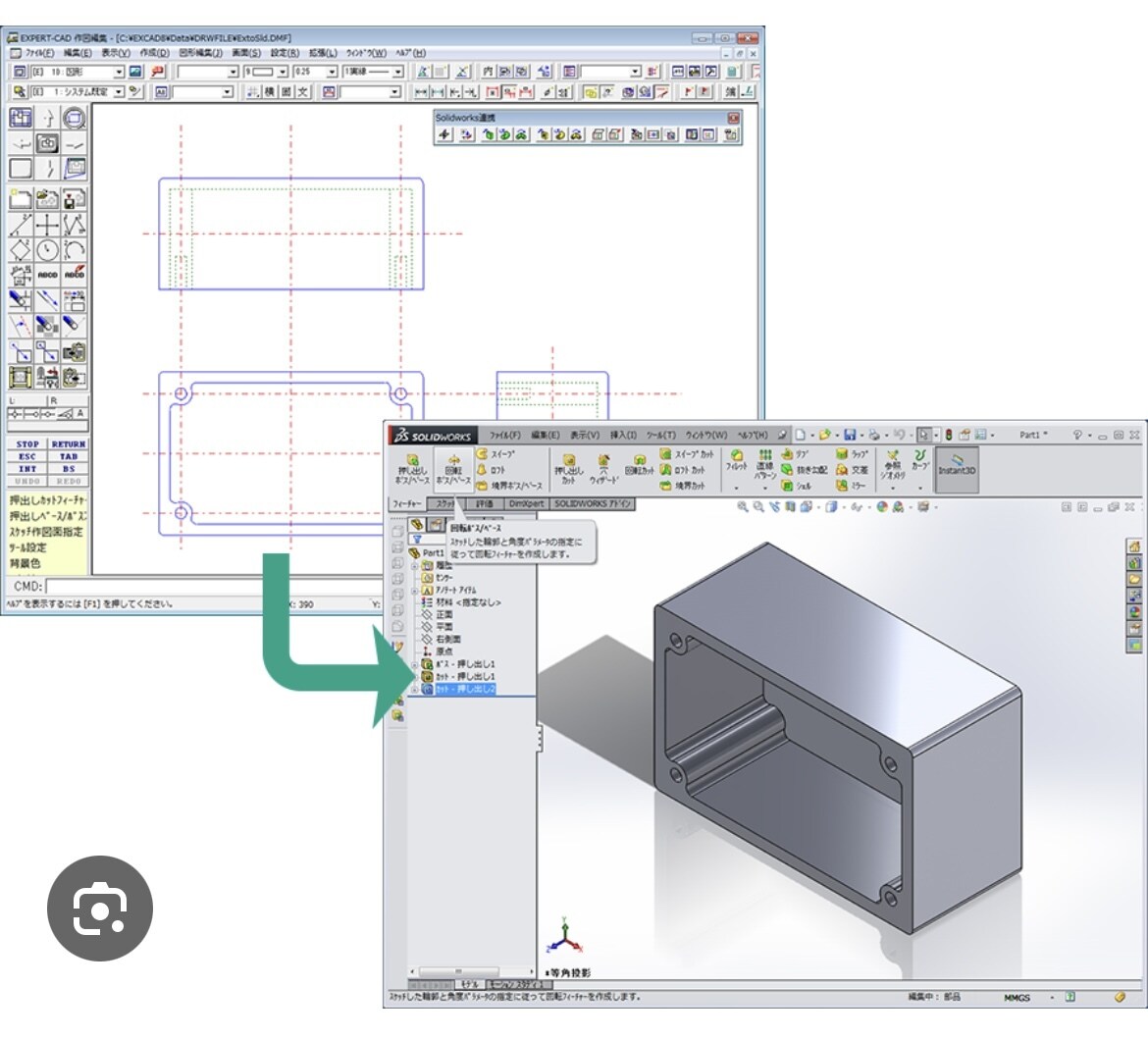Select the 右側面 plane in feature tree
This screenshot has height=1040, width=1148.
tap(447, 640)
